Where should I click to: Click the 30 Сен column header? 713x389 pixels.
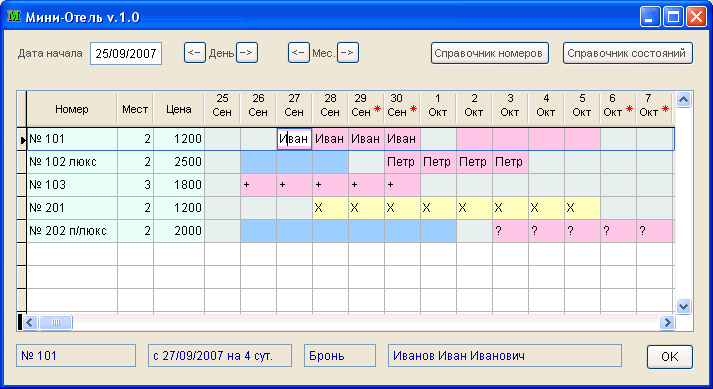pos(402,106)
